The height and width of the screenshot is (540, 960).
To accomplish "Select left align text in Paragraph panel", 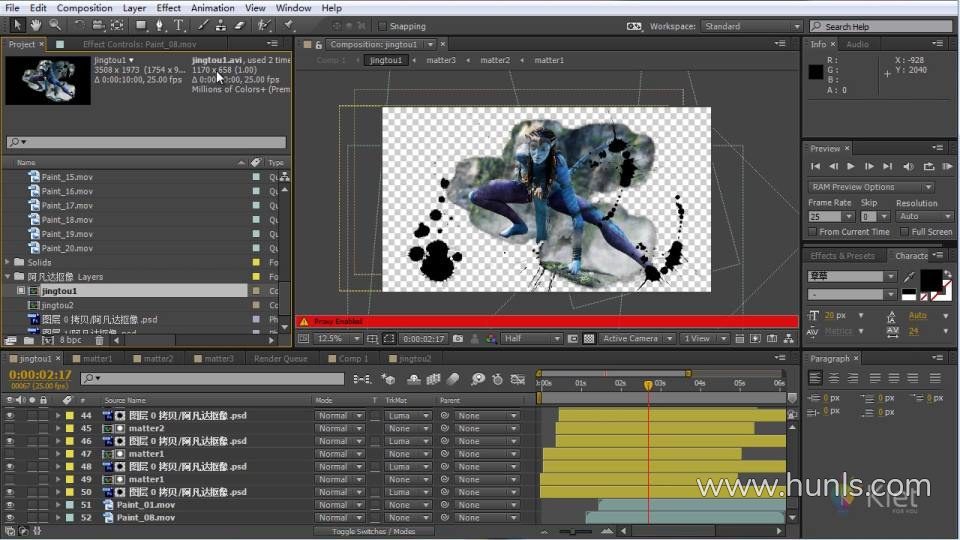I will tap(815, 378).
